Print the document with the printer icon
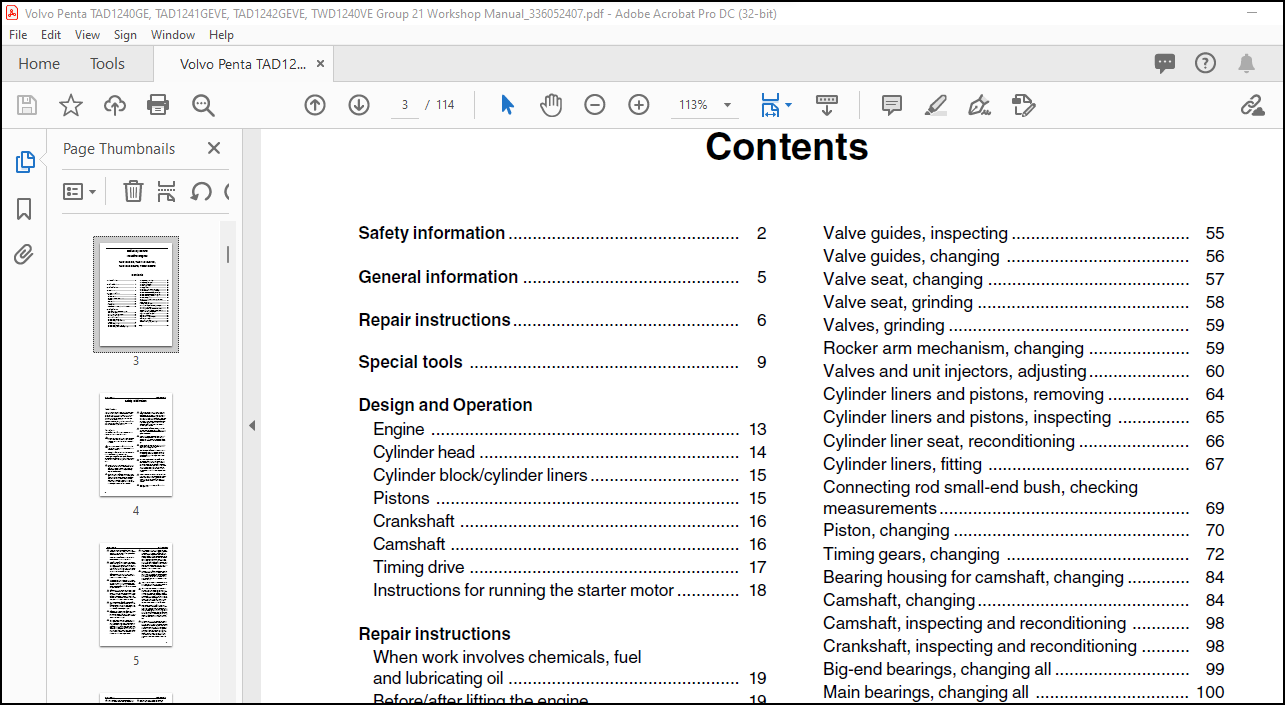The height and width of the screenshot is (705, 1285). [158, 105]
